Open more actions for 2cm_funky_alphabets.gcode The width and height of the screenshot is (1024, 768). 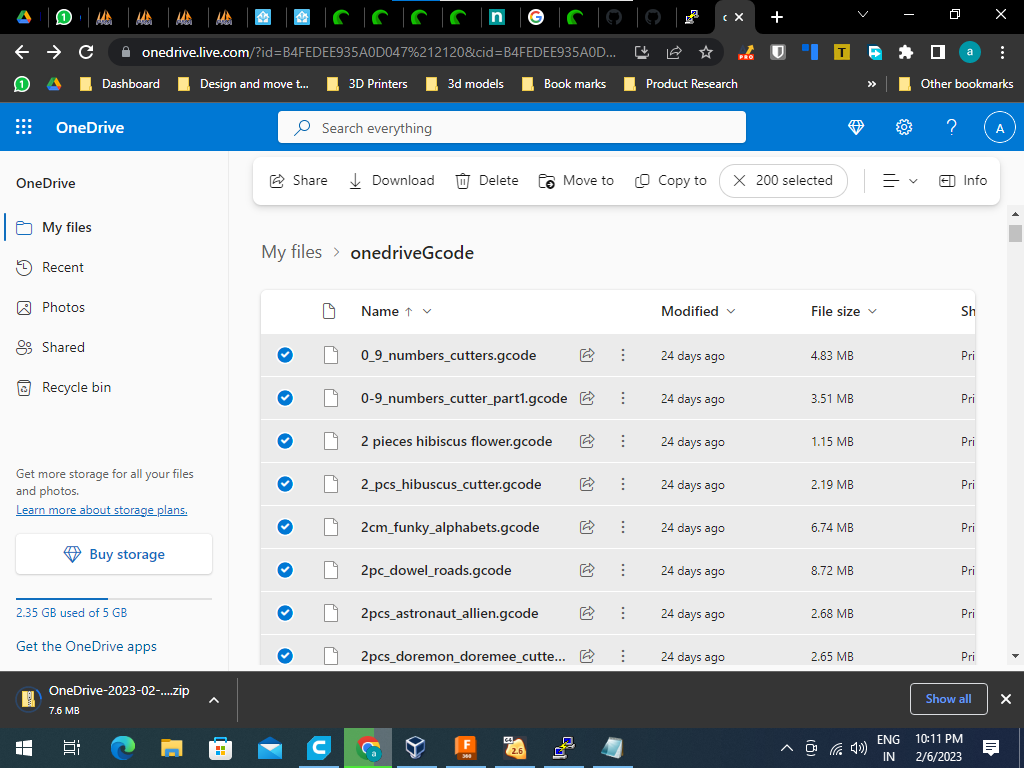pyautogui.click(x=622, y=527)
